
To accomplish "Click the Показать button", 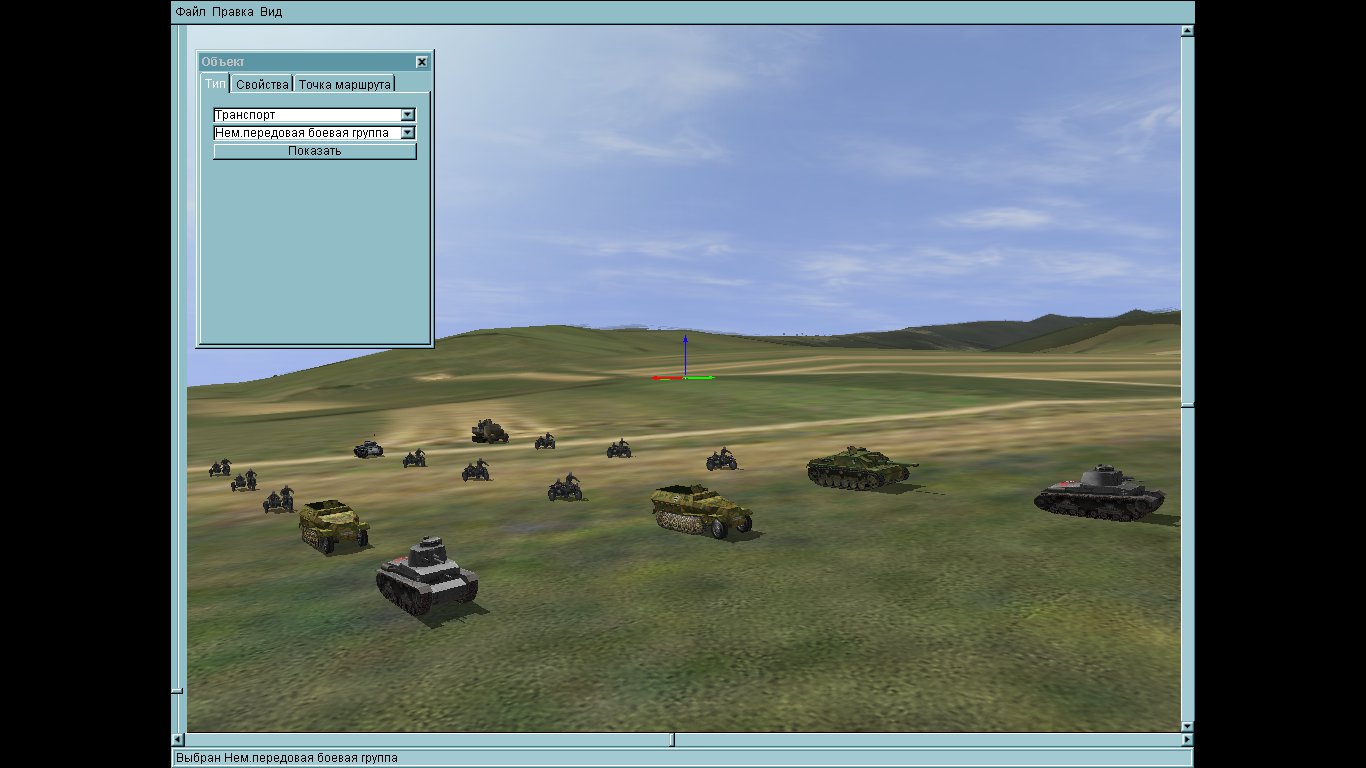I will pyautogui.click(x=315, y=151).
